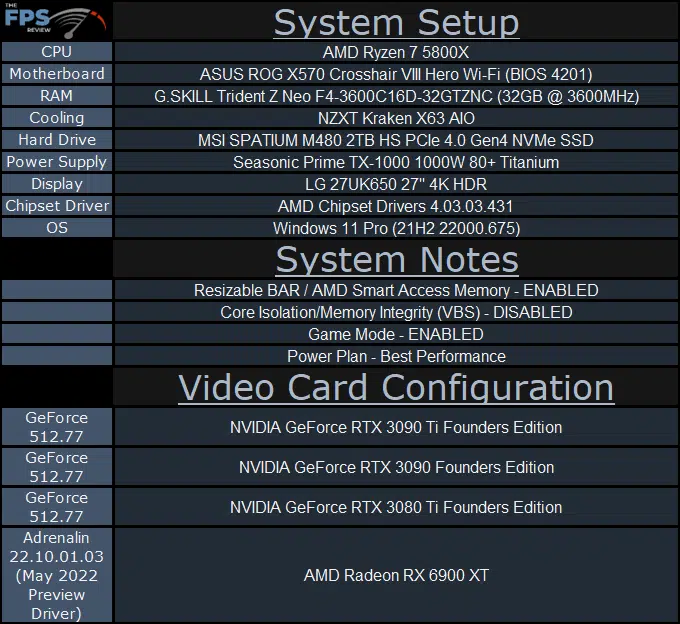Click the System Setup heading
This screenshot has width=680, height=624.
click(396, 22)
